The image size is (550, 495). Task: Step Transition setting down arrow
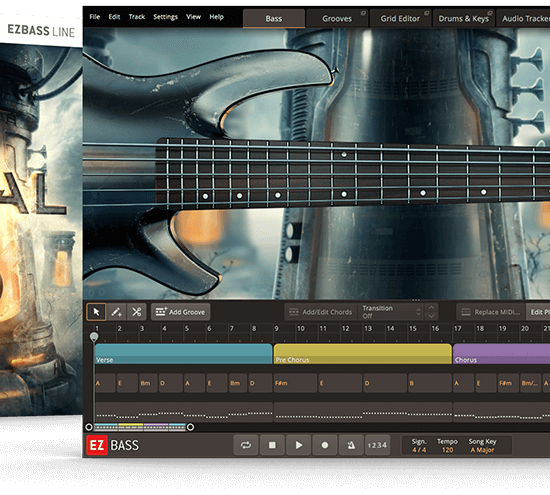coord(431,316)
